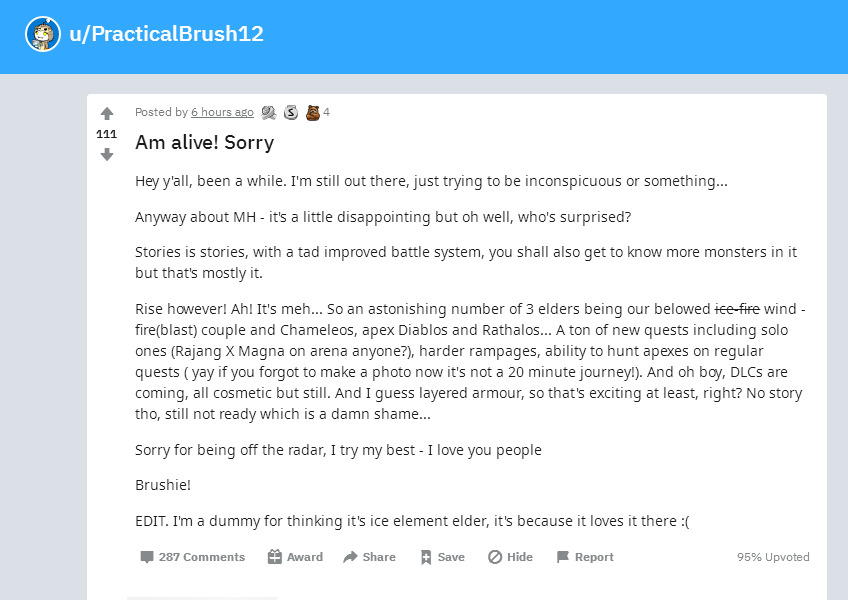This screenshot has width=848, height=600.
Task: Upvote the "Am alive! Sorry" post
Action: point(107,114)
